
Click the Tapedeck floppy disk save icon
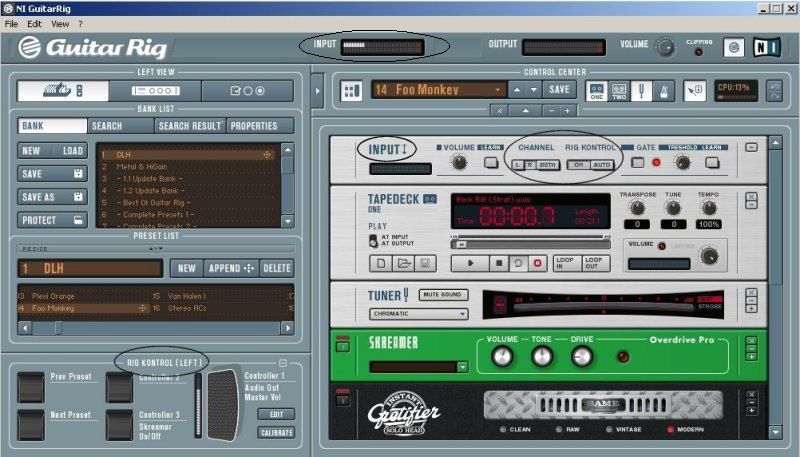coord(426,263)
